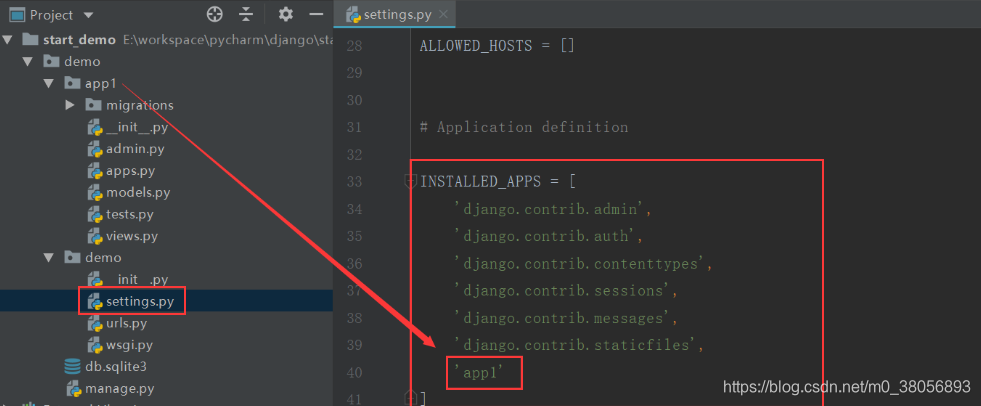The width and height of the screenshot is (981, 406).
Task: Click the Python icon of models.py
Action: (94, 193)
